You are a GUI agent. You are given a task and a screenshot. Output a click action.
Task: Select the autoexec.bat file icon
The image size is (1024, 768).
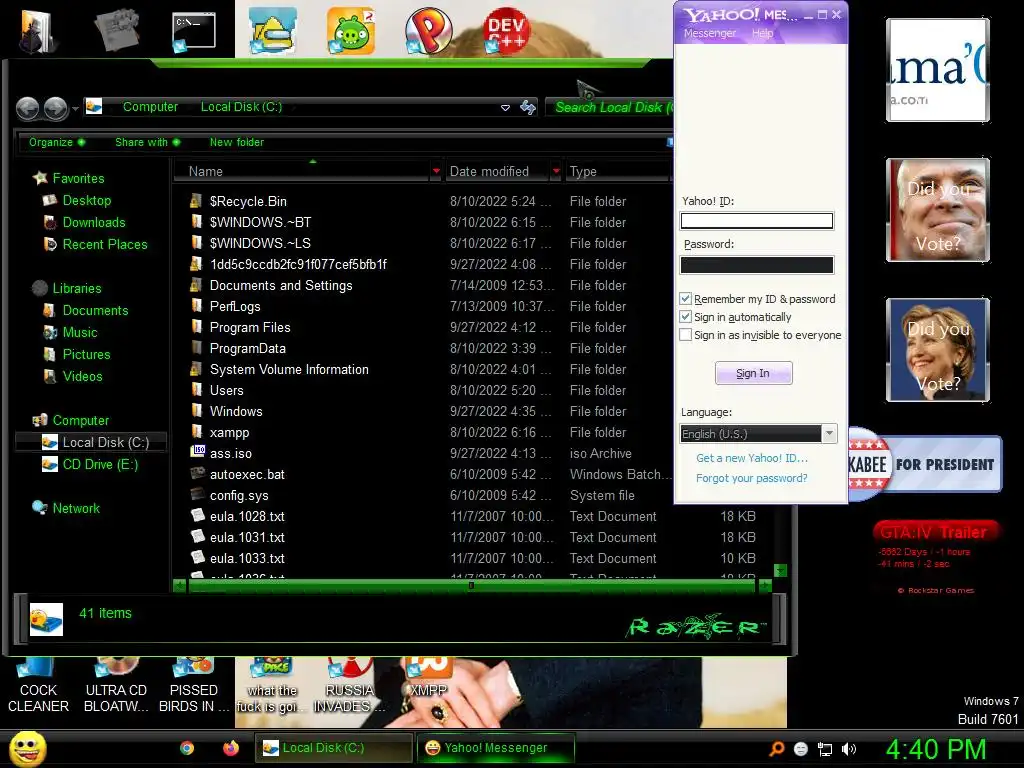(x=198, y=473)
